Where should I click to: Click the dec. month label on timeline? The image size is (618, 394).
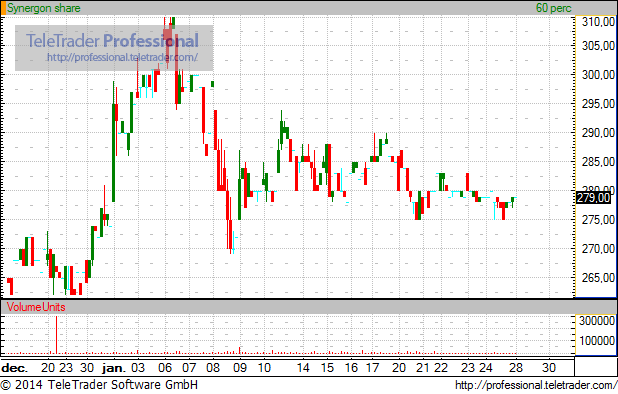15,368
